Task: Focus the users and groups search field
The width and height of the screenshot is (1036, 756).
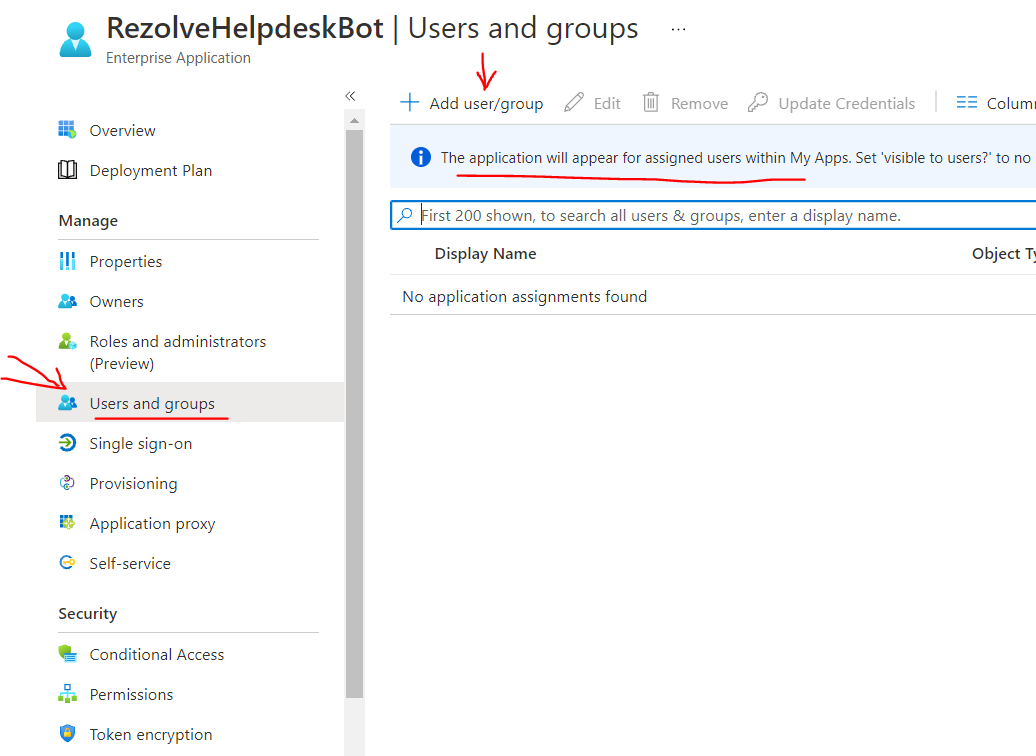Action: 713,215
